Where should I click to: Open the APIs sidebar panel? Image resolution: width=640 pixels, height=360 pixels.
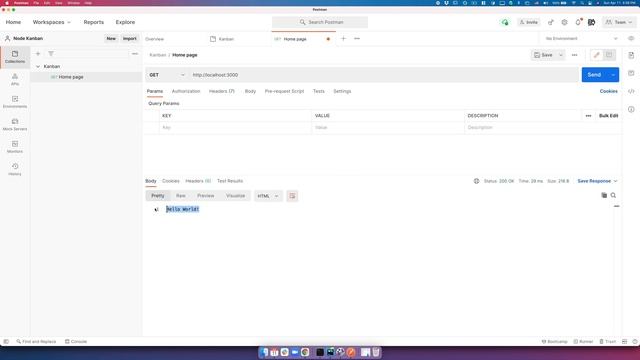coord(15,79)
